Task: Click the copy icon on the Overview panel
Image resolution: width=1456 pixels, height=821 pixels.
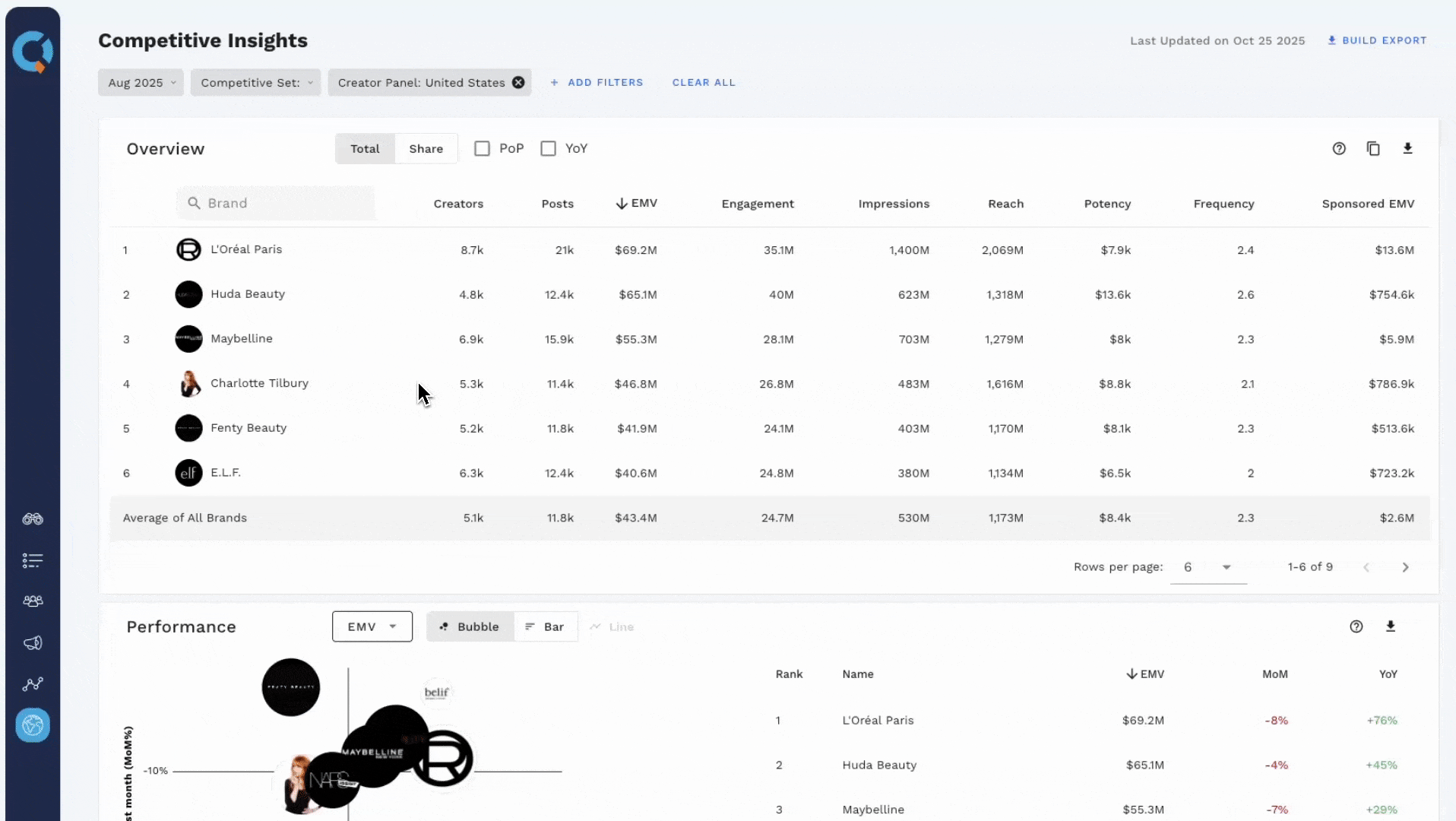Action: (x=1374, y=148)
